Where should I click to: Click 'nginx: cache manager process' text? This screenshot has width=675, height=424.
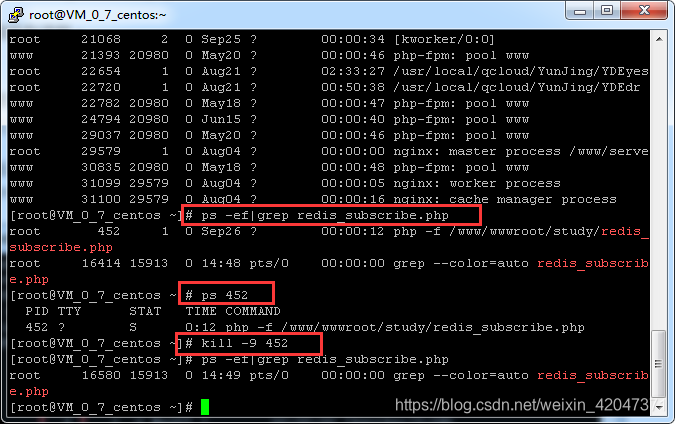coord(505,199)
